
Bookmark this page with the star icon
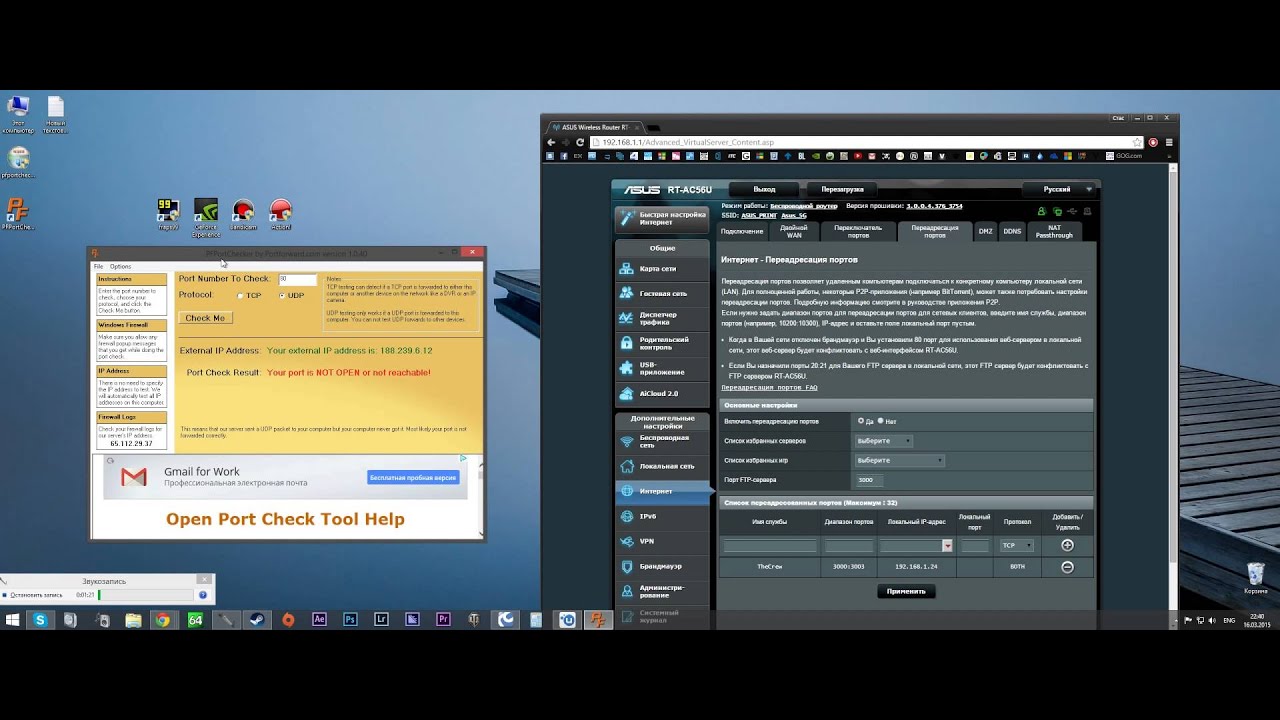[x=1137, y=142]
